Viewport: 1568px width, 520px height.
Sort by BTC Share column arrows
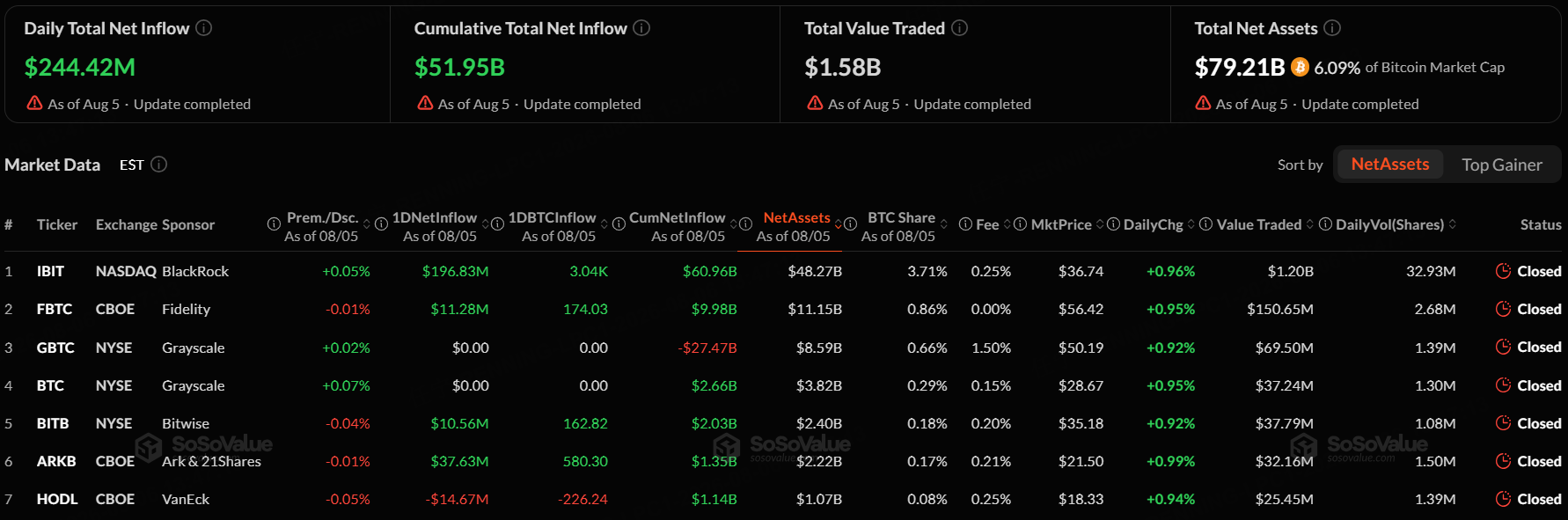[x=944, y=224]
